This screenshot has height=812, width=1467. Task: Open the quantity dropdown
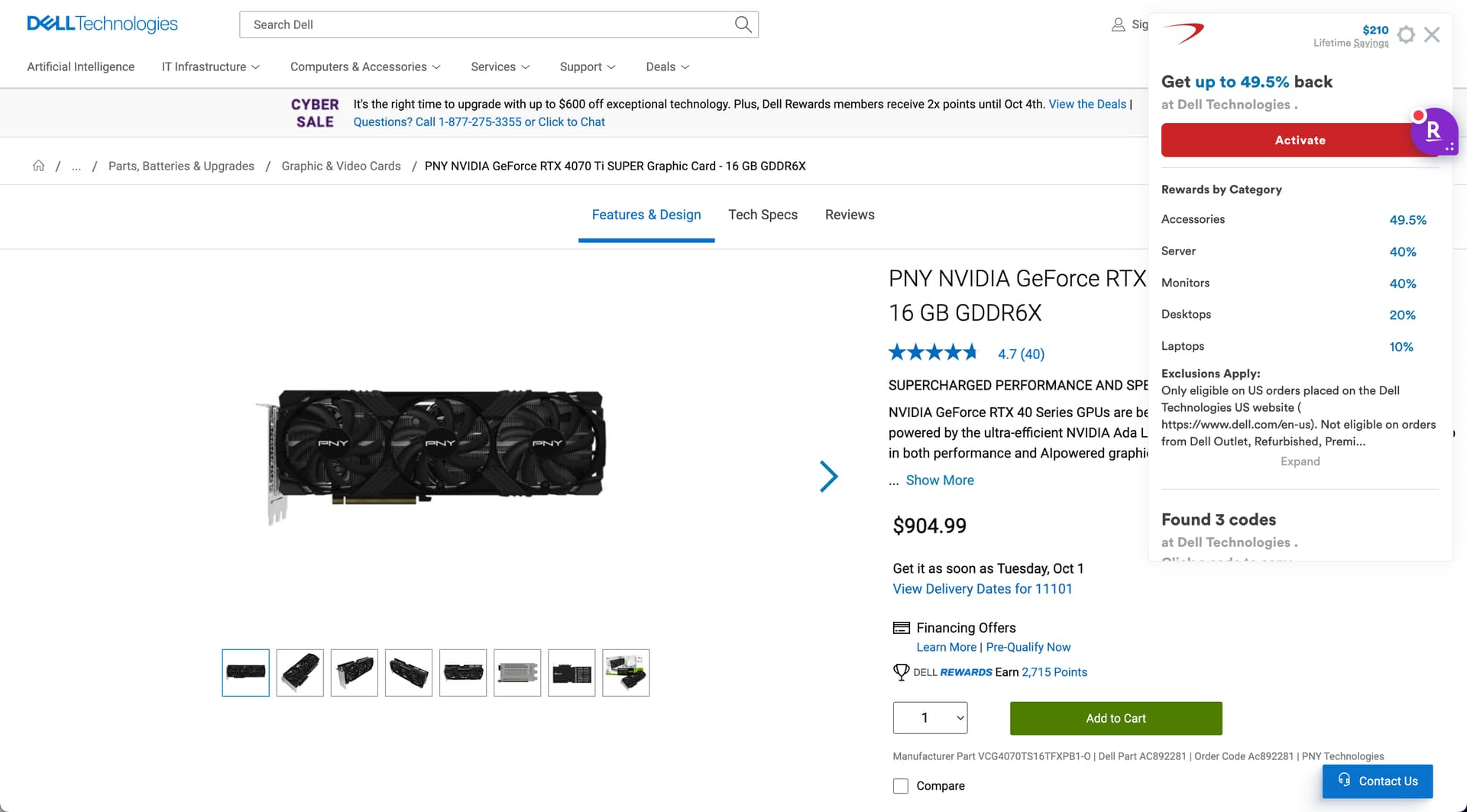930,718
